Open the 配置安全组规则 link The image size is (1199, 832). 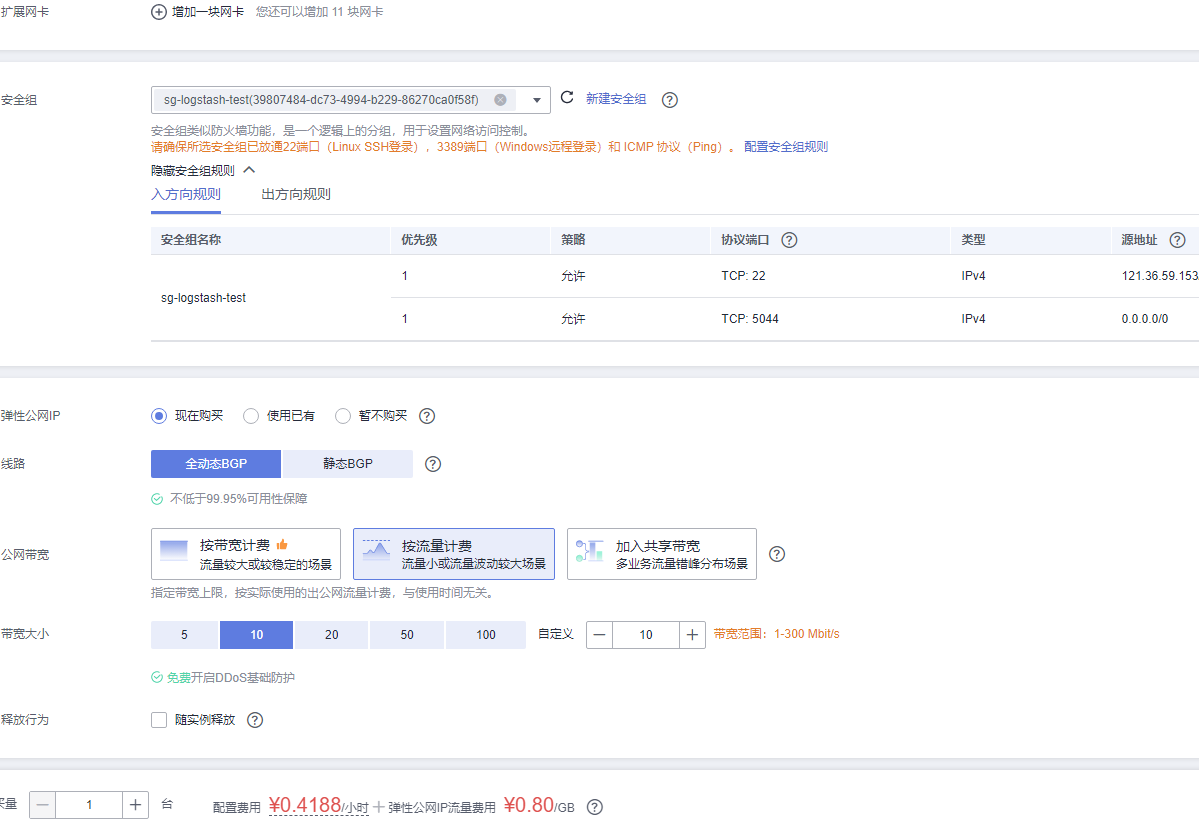pos(786,147)
